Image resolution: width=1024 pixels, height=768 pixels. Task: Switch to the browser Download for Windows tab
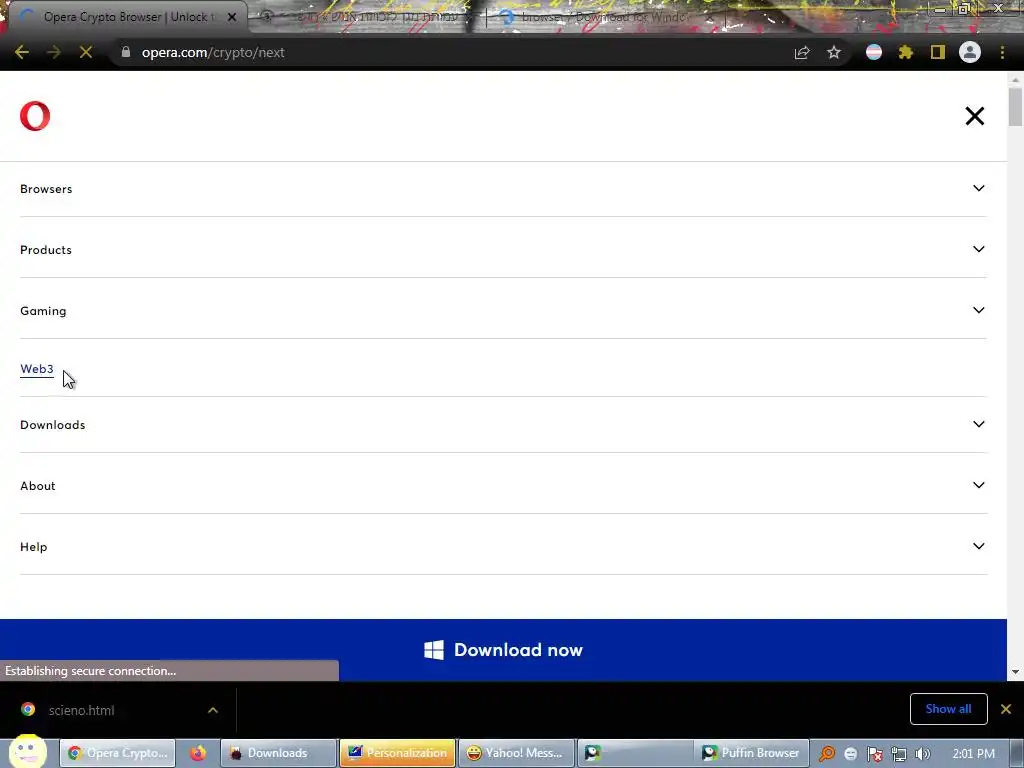point(604,17)
